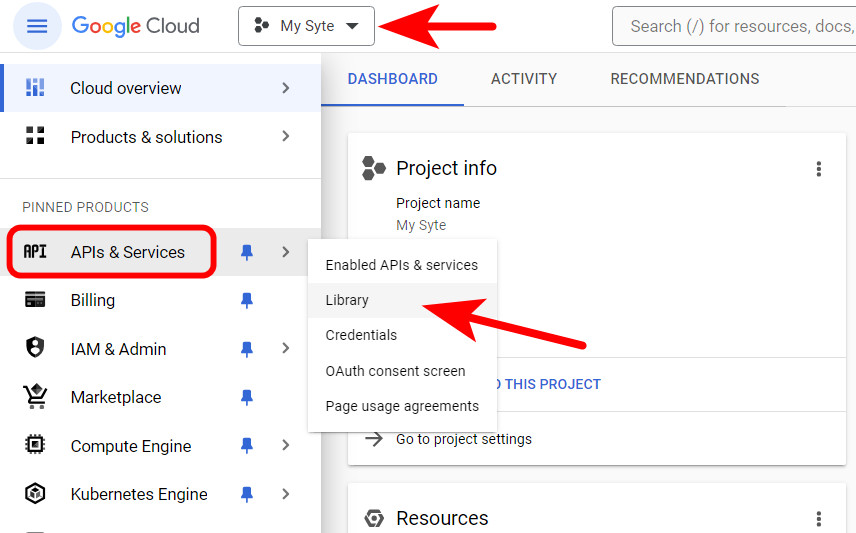856x533 pixels.
Task: Click the API icon in pinned products
Action: coord(35,251)
